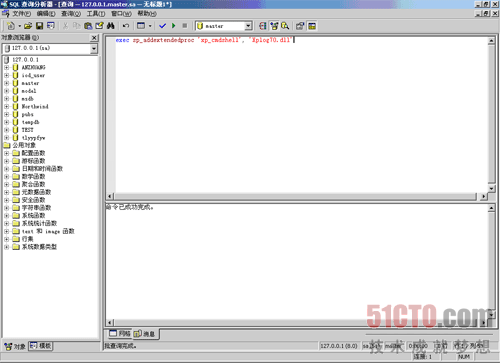Viewport: 500px width, 363px height.
Task: Select the text 和 image 函数 folder
Action: pyautogui.click(x=48, y=231)
